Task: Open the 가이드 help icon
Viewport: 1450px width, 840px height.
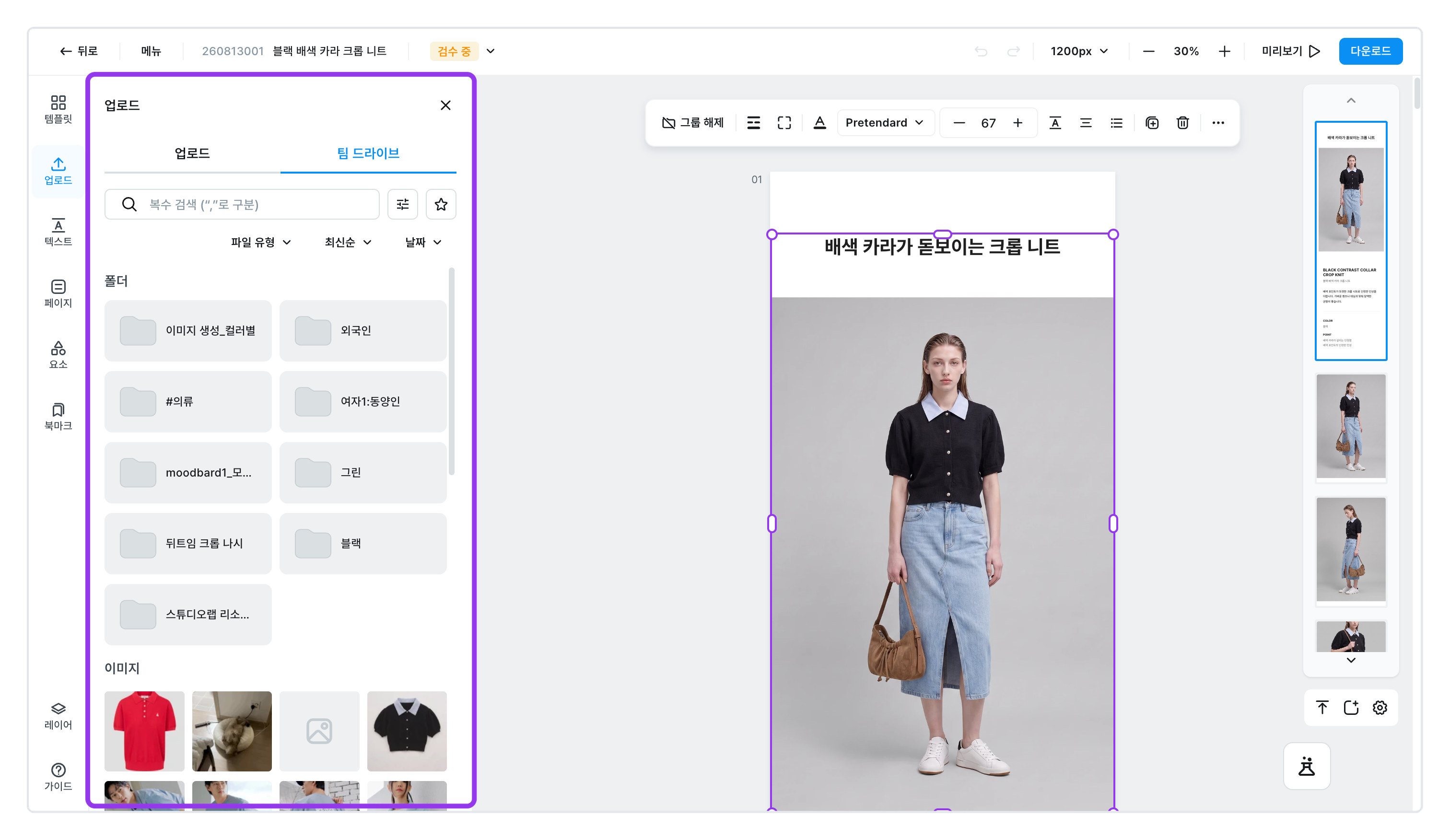Action: tap(58, 777)
